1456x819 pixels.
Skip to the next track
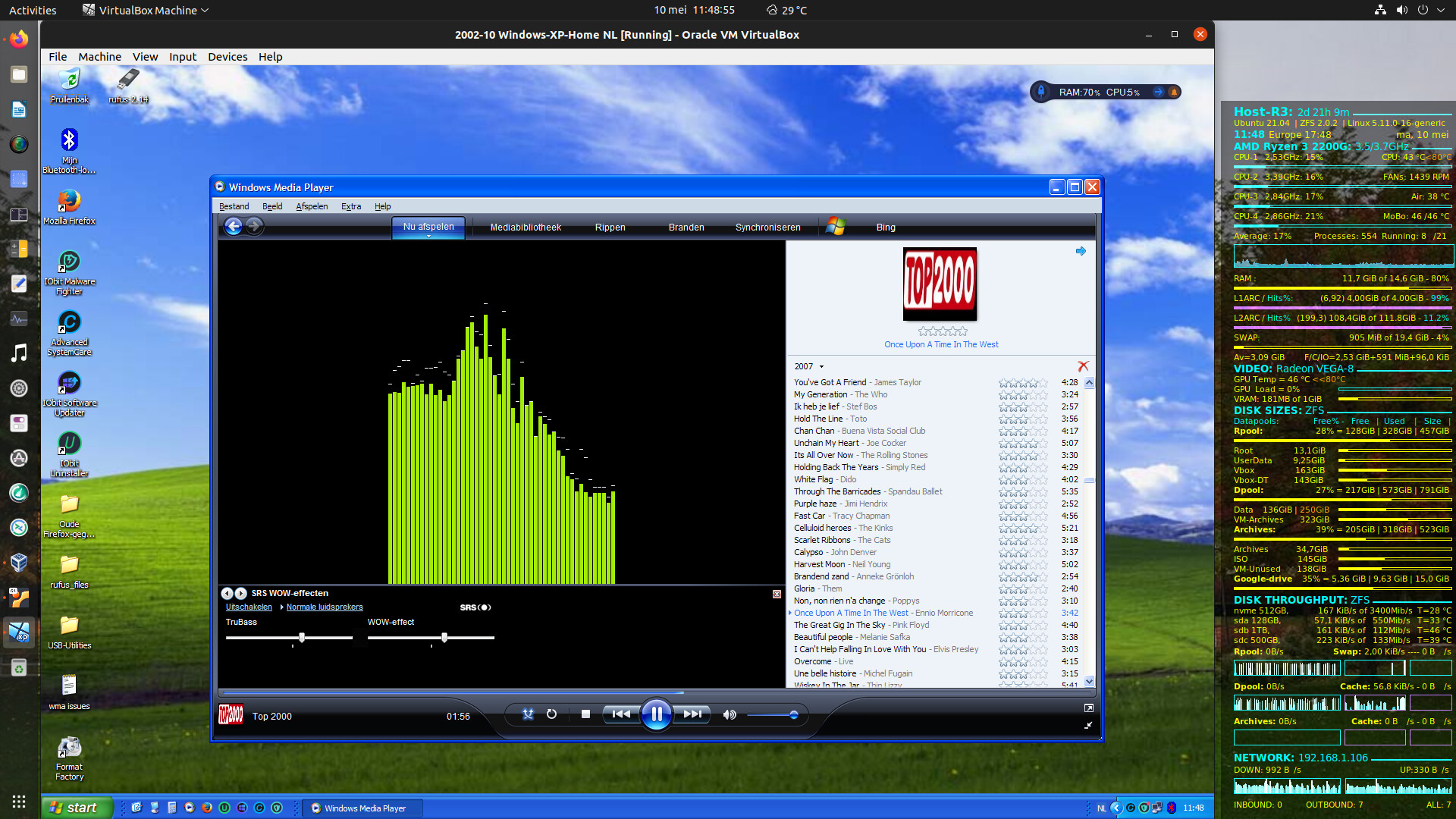pyautogui.click(x=692, y=714)
